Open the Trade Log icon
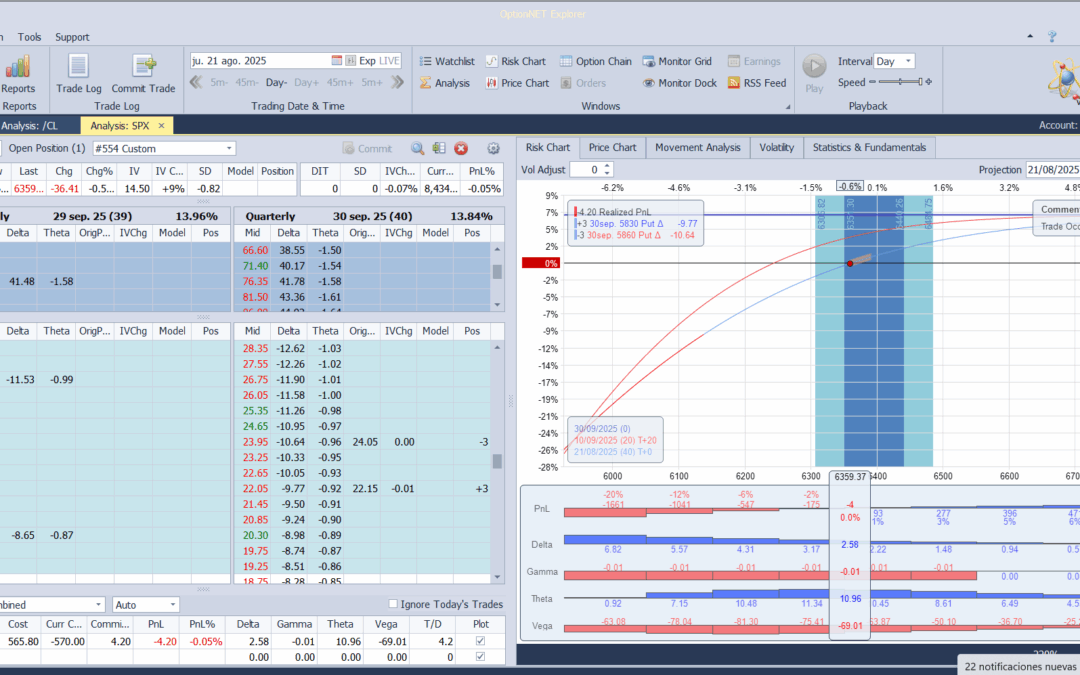 tap(79, 66)
